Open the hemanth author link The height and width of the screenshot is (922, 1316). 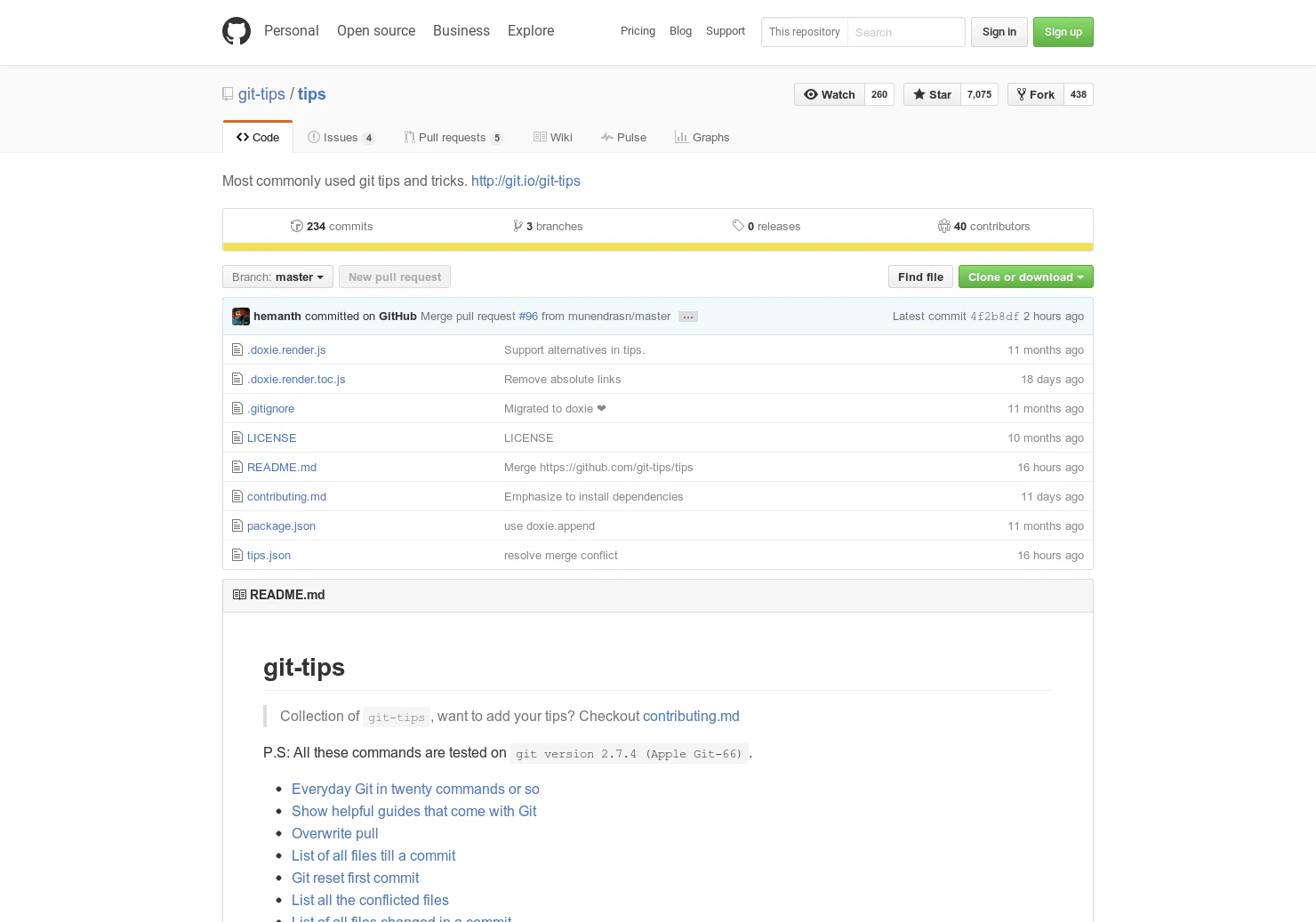[277, 317]
